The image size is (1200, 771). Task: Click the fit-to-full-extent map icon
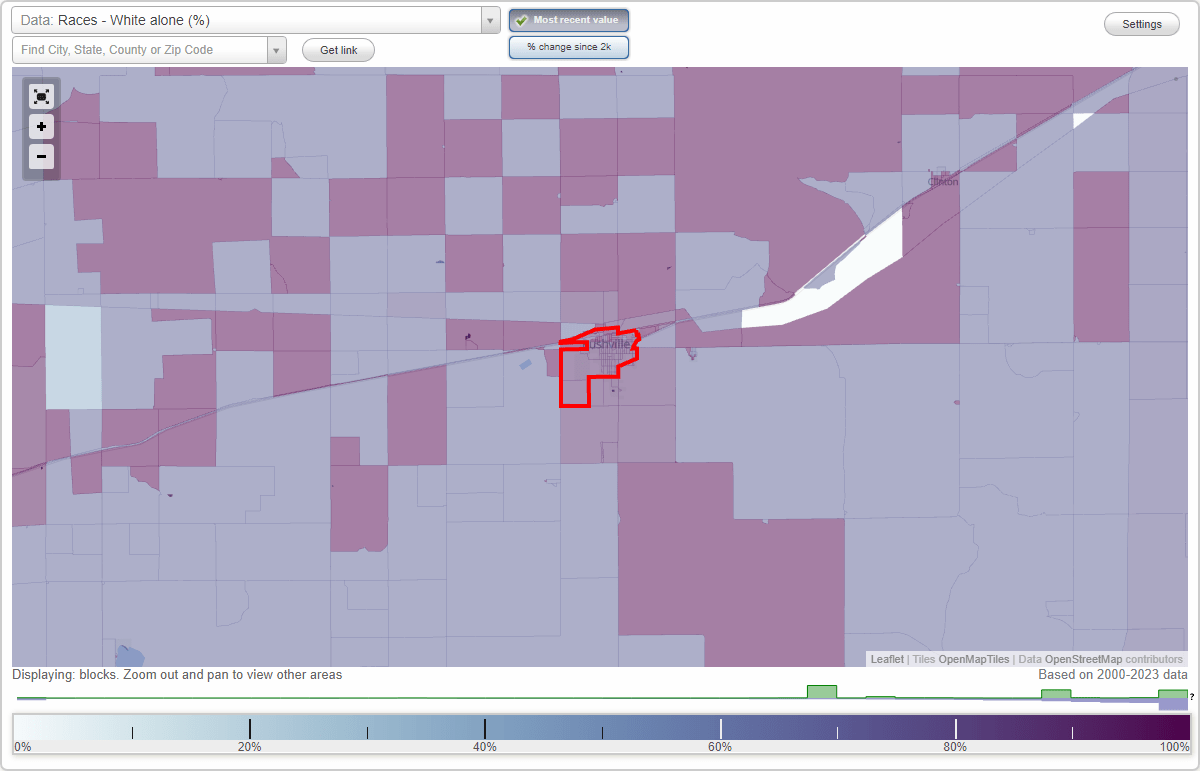point(41,96)
